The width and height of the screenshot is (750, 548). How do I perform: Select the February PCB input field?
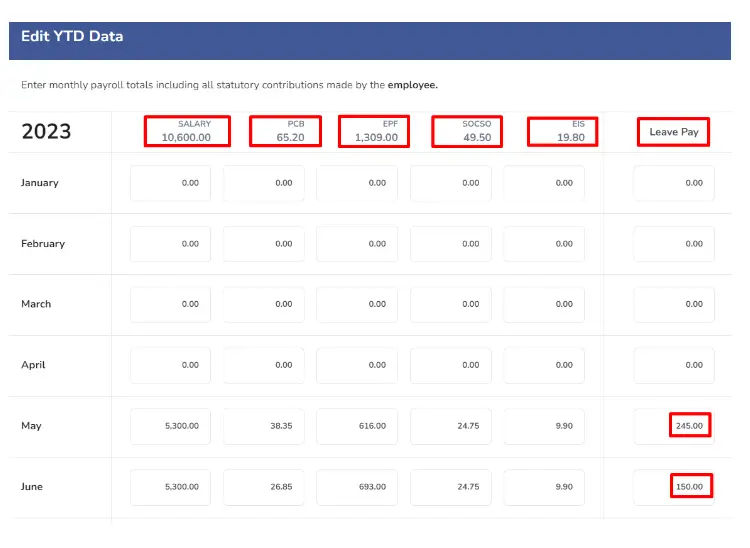[264, 244]
